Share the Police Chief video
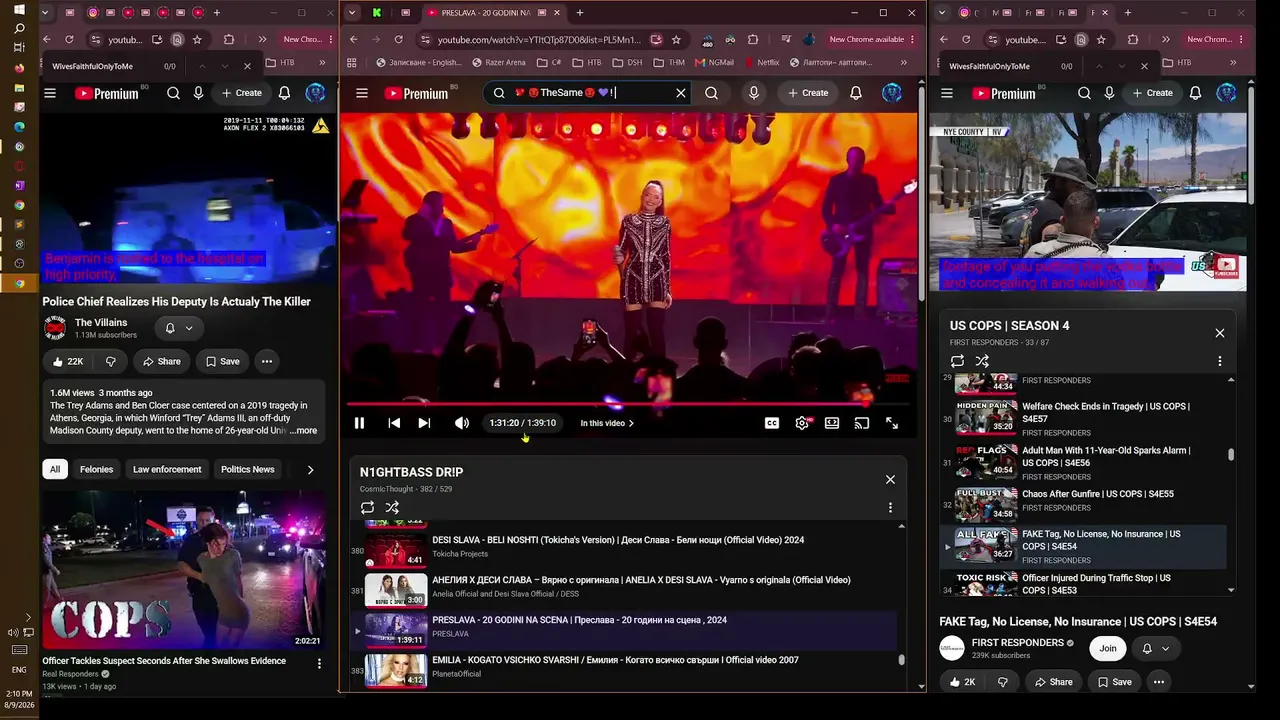This screenshot has width=1280, height=720. coord(161,361)
